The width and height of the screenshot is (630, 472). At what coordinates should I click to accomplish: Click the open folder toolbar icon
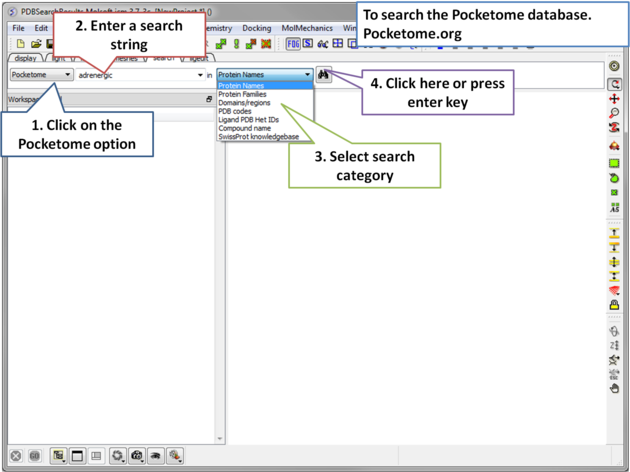(36, 44)
